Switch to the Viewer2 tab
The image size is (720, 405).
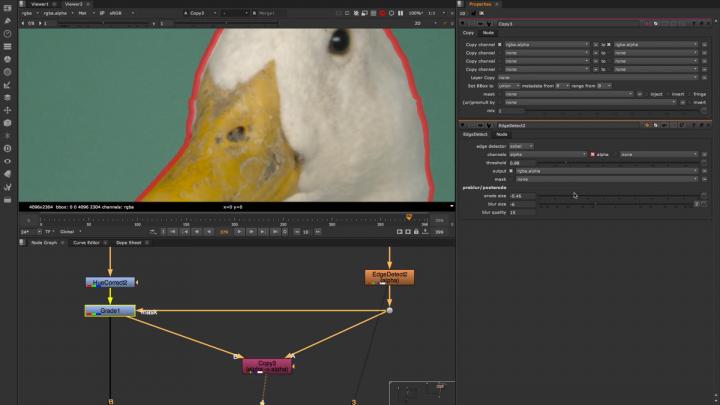pos(73,4)
